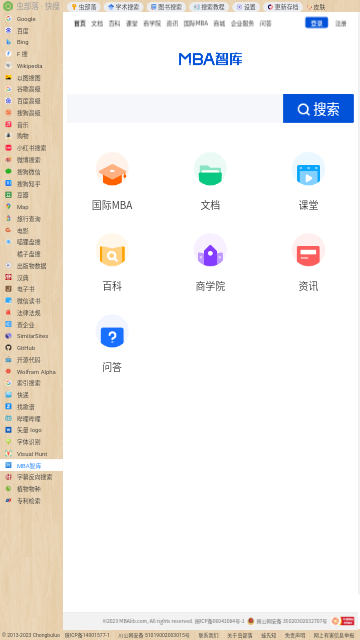Open the 设置 settings tab
This screenshot has height=640, width=360.
(x=246, y=7)
